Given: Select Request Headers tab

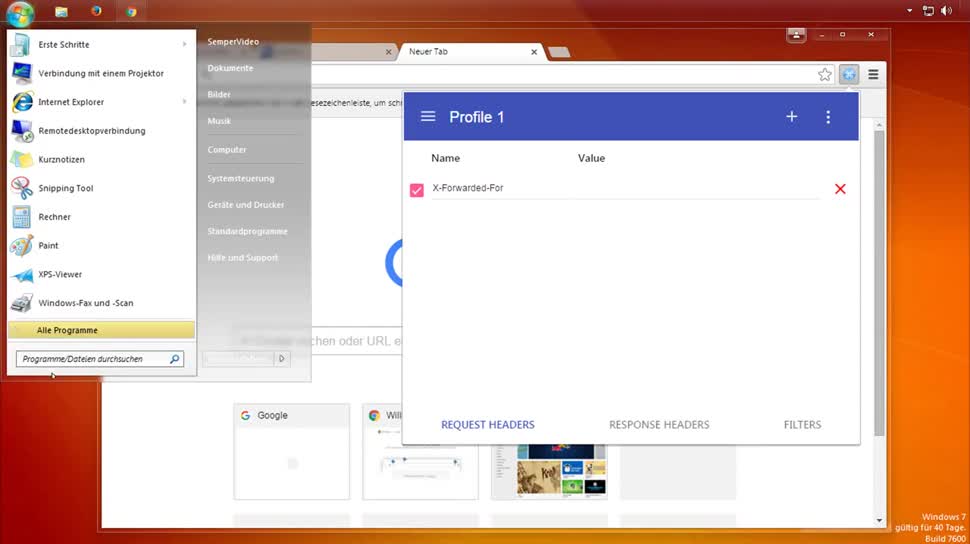Looking at the screenshot, I should [488, 425].
